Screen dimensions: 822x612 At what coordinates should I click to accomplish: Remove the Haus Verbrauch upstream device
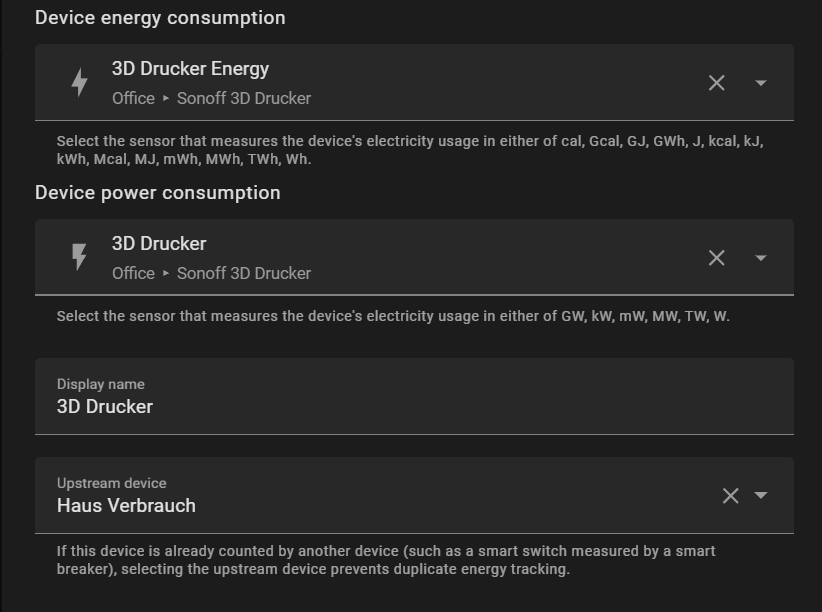click(730, 496)
